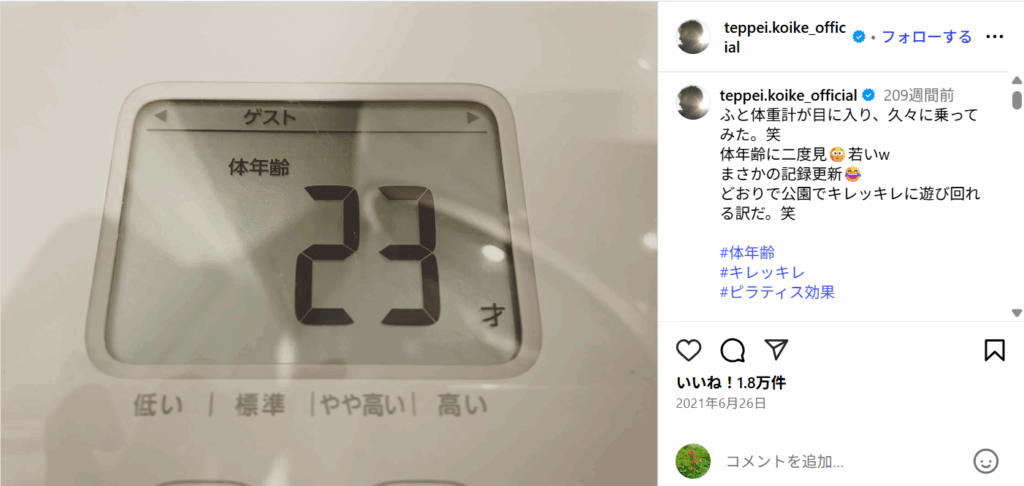This screenshot has width=1024, height=486.
Task: Click the caption scrollbar down arrow
Action: click(x=1016, y=312)
